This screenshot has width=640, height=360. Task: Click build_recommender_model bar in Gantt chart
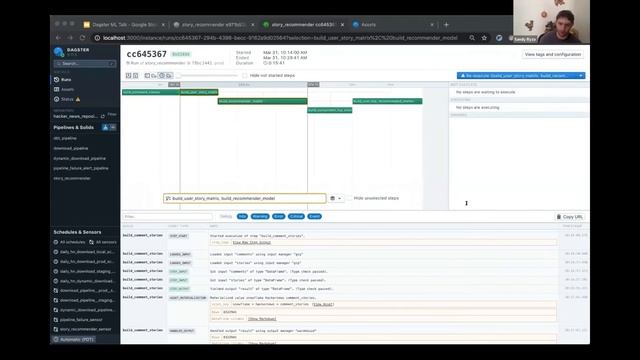(262, 101)
